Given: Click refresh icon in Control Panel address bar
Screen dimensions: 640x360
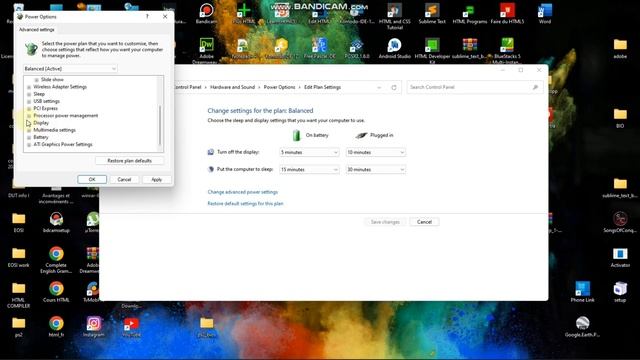Looking at the screenshot, I should point(394,87).
